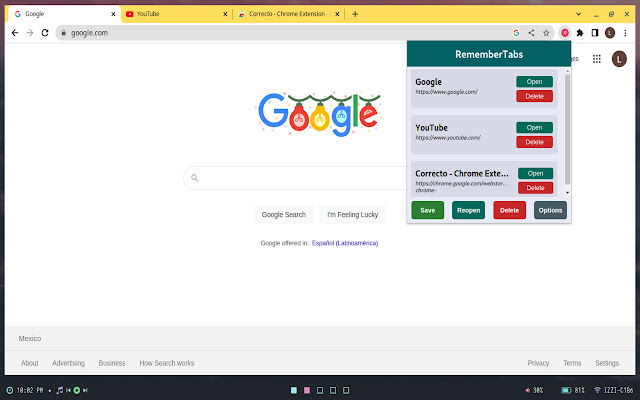The height and width of the screenshot is (400, 640).
Task: Switch to the pink workspace indicator
Action: click(x=307, y=390)
